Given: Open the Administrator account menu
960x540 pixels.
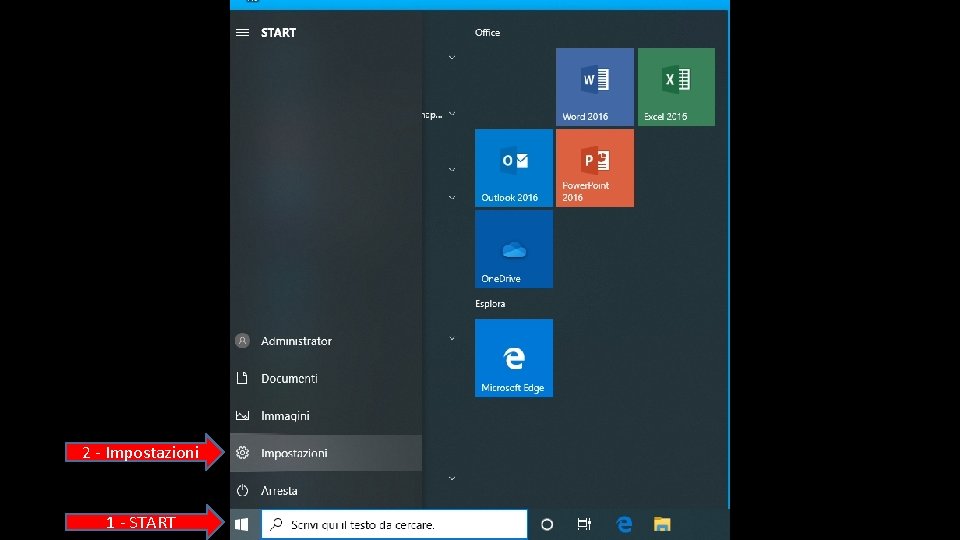Looking at the screenshot, I should (326, 341).
